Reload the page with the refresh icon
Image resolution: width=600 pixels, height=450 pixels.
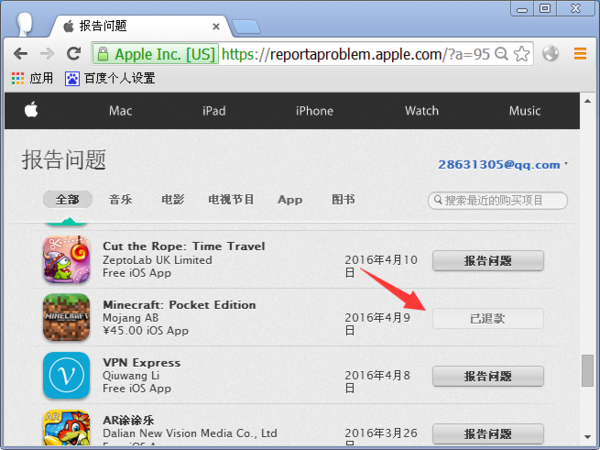(74, 53)
